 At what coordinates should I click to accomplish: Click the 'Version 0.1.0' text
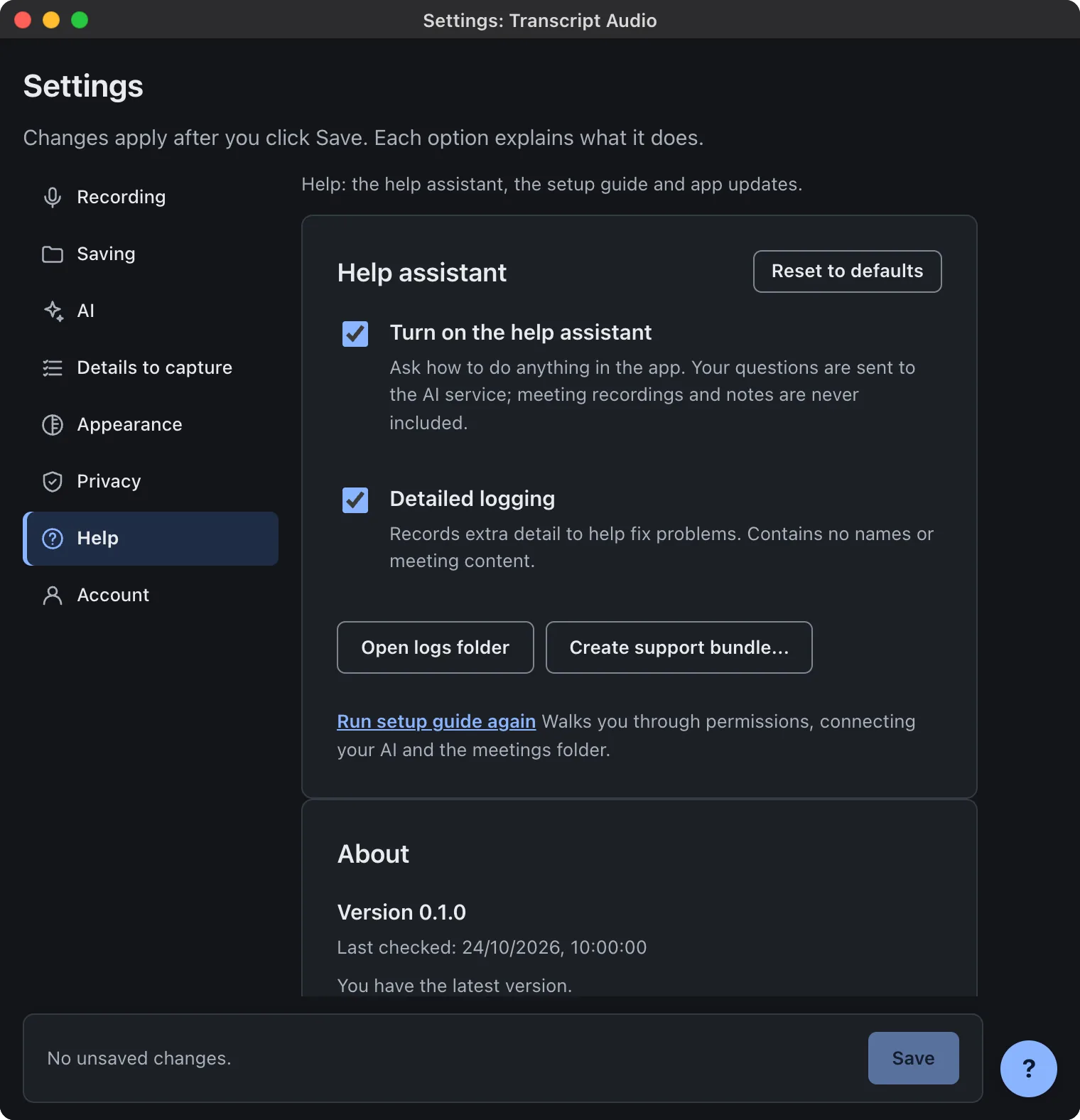401,912
